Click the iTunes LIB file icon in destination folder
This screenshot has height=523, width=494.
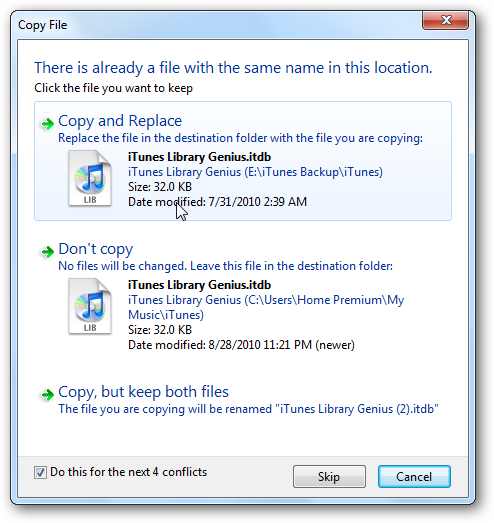tap(90, 306)
